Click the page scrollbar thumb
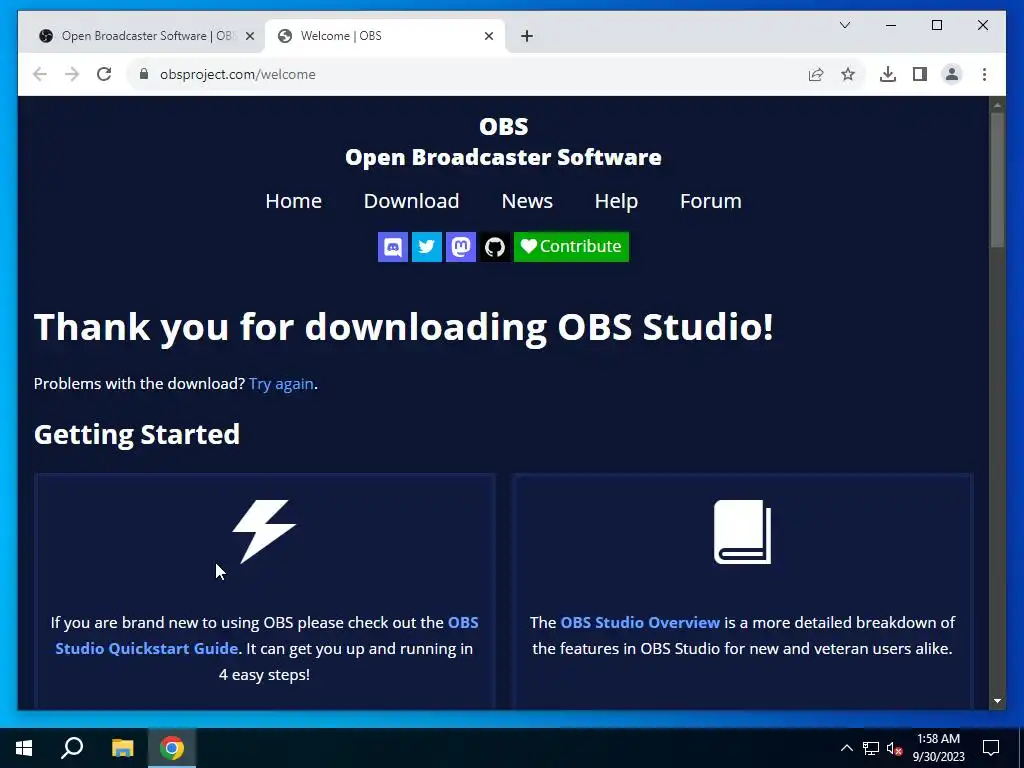Image resolution: width=1024 pixels, height=768 pixels. pos(997,181)
